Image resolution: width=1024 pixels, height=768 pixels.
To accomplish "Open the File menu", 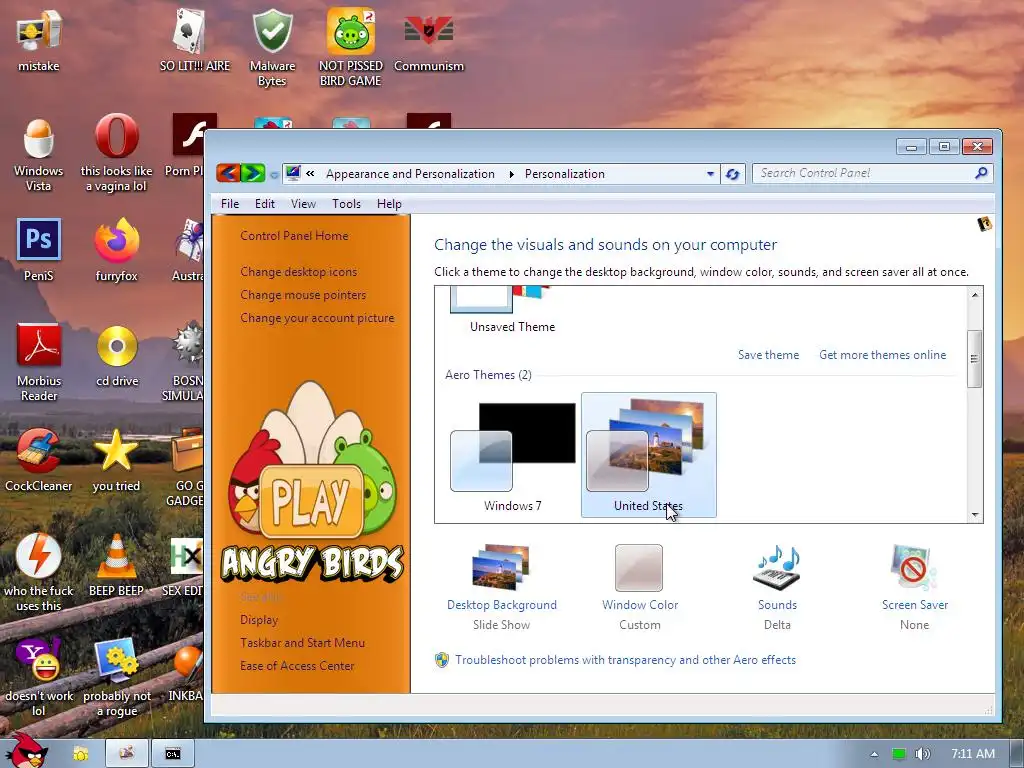I will pyautogui.click(x=230, y=204).
